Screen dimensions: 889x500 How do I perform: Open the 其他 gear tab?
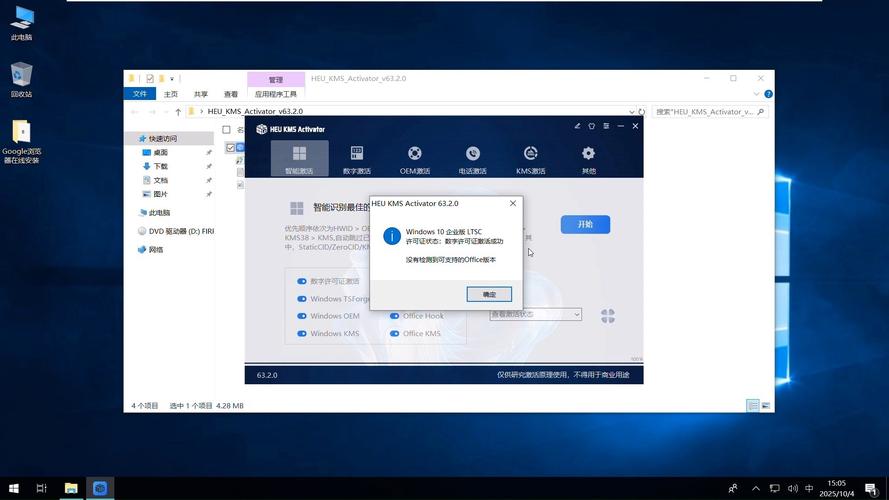coord(589,159)
